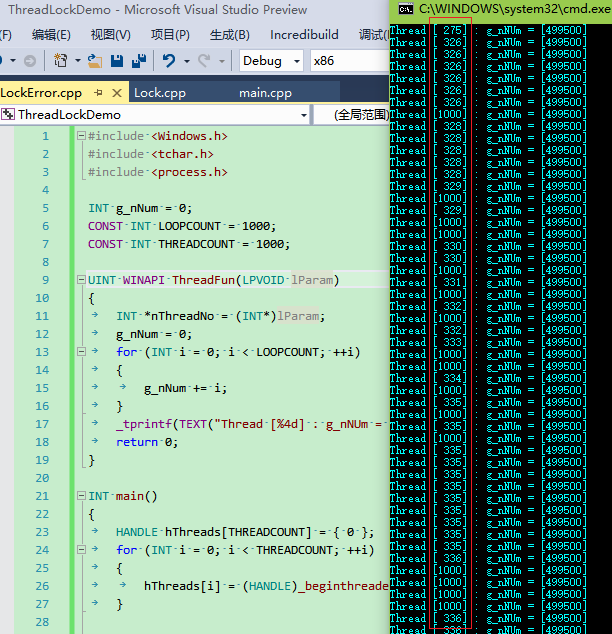Click the Save All icon

click(x=137, y=61)
